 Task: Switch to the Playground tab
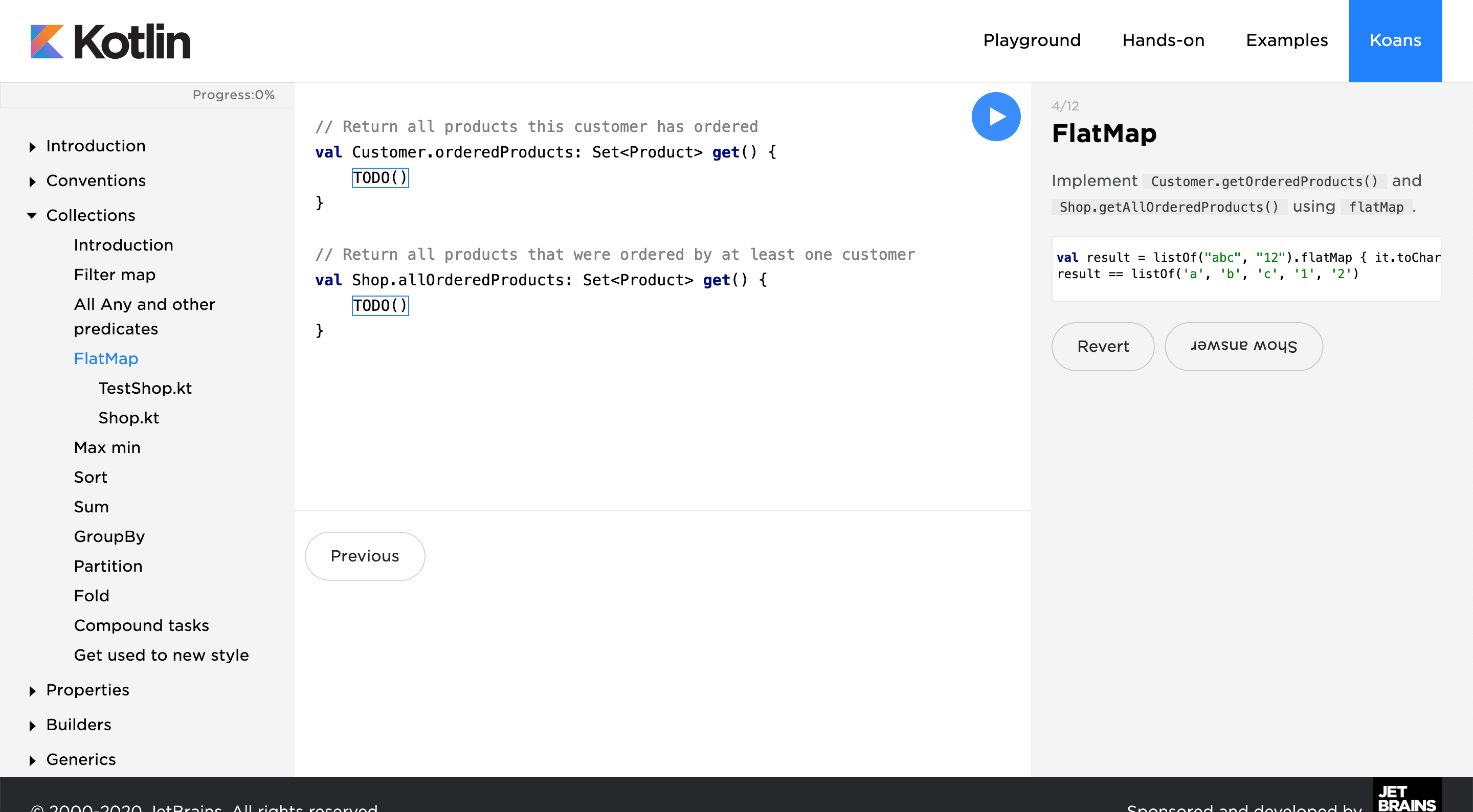pyautogui.click(x=1031, y=40)
